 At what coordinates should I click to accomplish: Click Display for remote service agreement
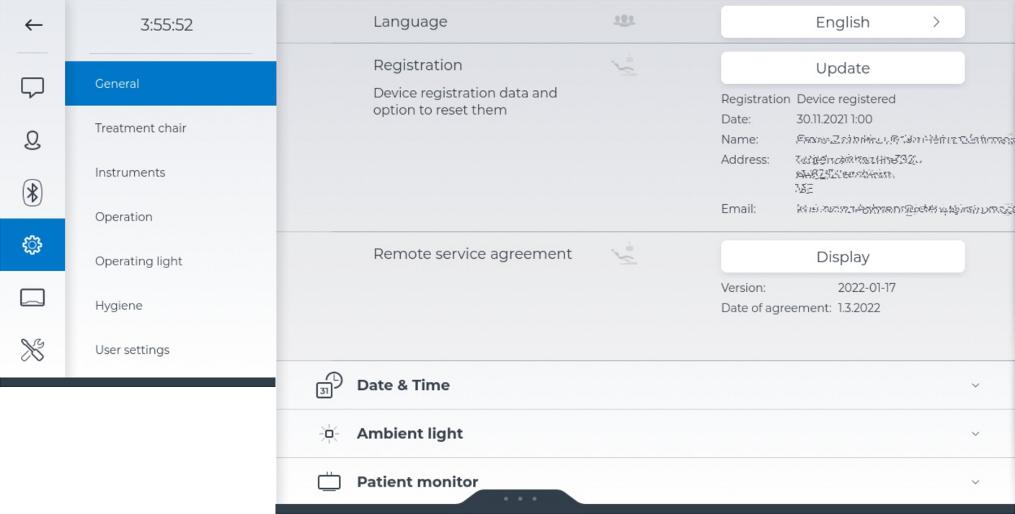(842, 257)
